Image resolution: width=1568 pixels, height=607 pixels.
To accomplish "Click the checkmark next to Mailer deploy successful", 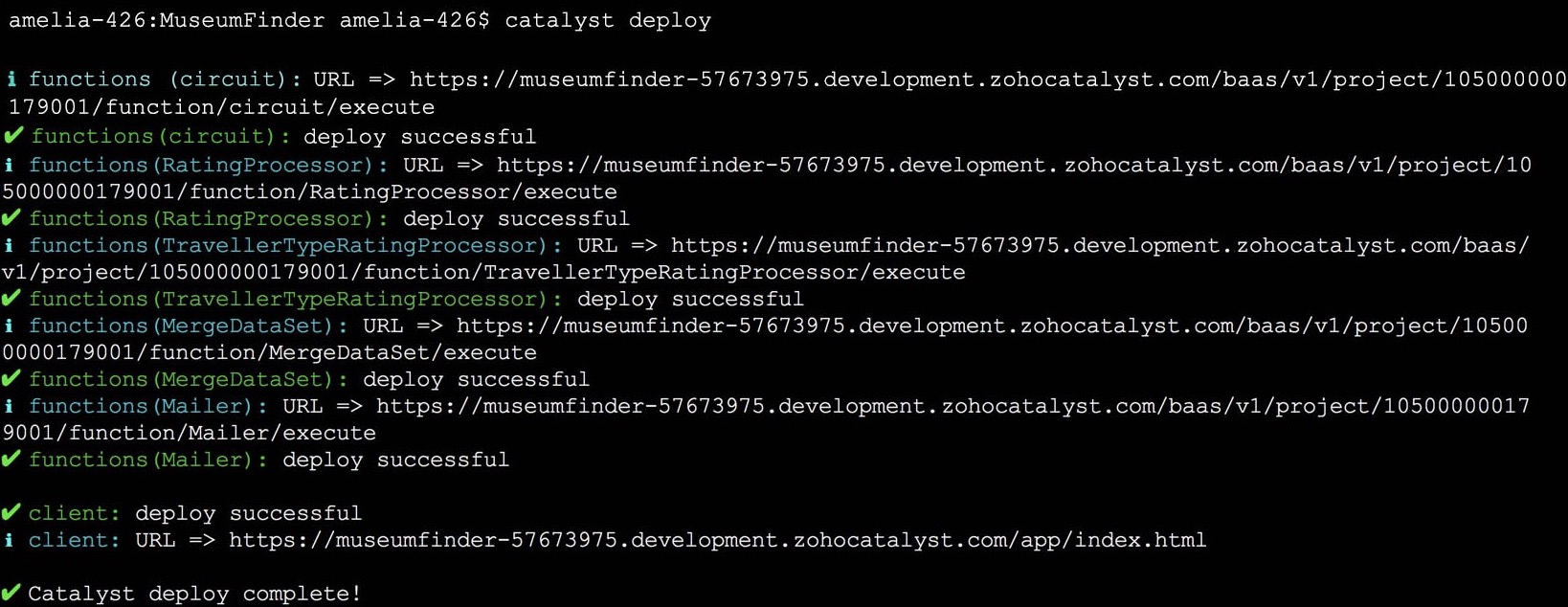I will click(11, 460).
